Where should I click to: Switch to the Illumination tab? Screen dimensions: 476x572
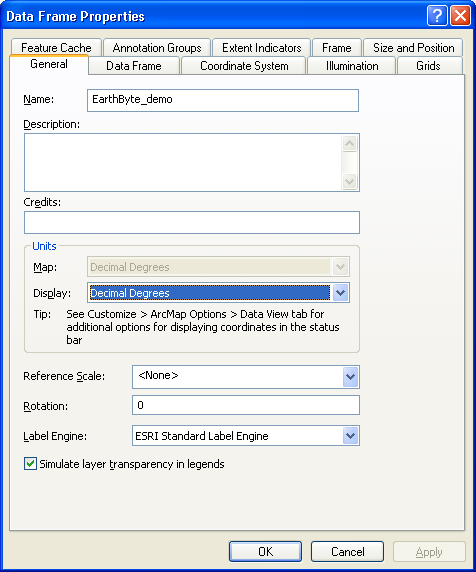352,66
